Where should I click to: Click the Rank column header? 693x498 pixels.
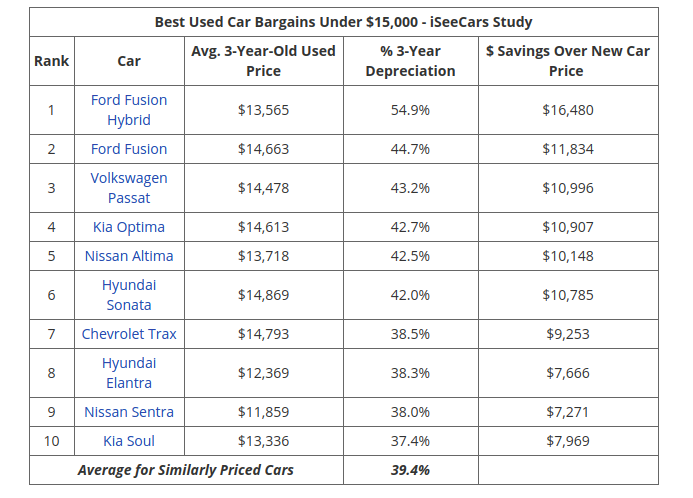(51, 61)
